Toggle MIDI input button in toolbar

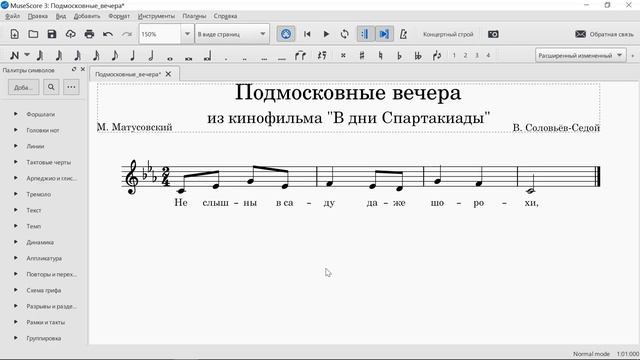(x=286, y=34)
